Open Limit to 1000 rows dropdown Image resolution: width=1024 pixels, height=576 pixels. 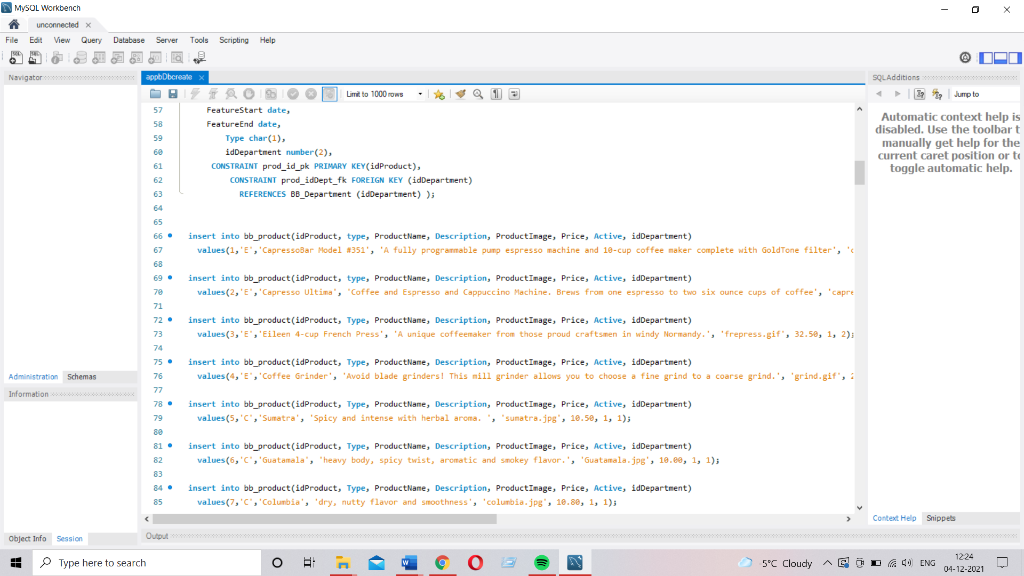click(384, 94)
